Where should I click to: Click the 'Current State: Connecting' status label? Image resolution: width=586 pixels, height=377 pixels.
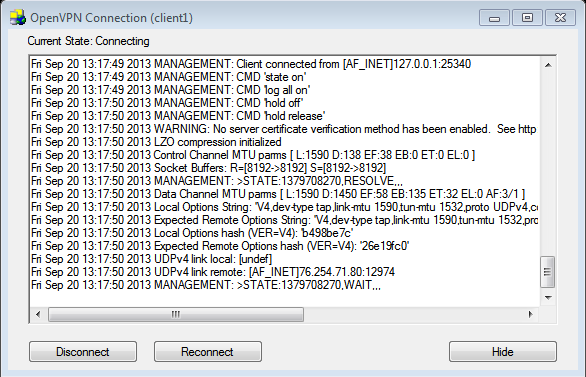pos(89,41)
